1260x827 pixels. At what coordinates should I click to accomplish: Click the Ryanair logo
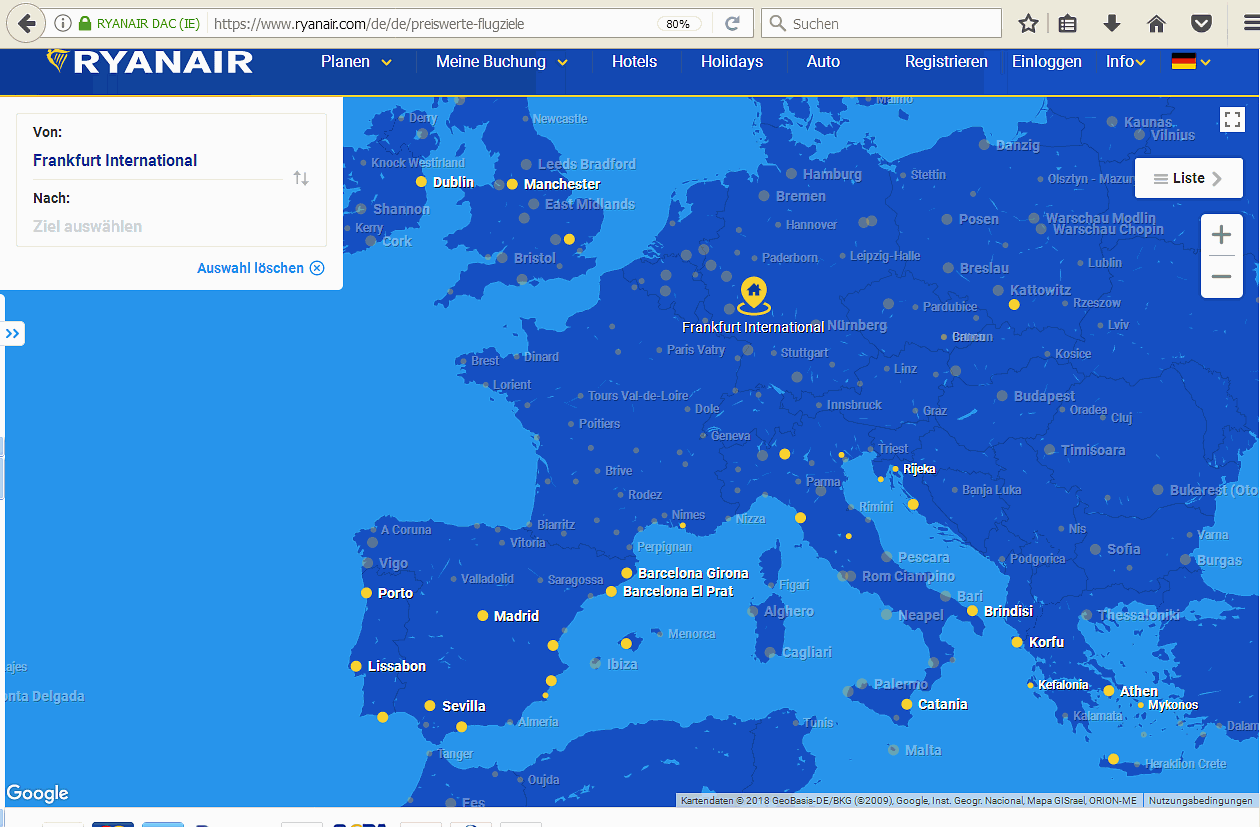click(x=150, y=62)
